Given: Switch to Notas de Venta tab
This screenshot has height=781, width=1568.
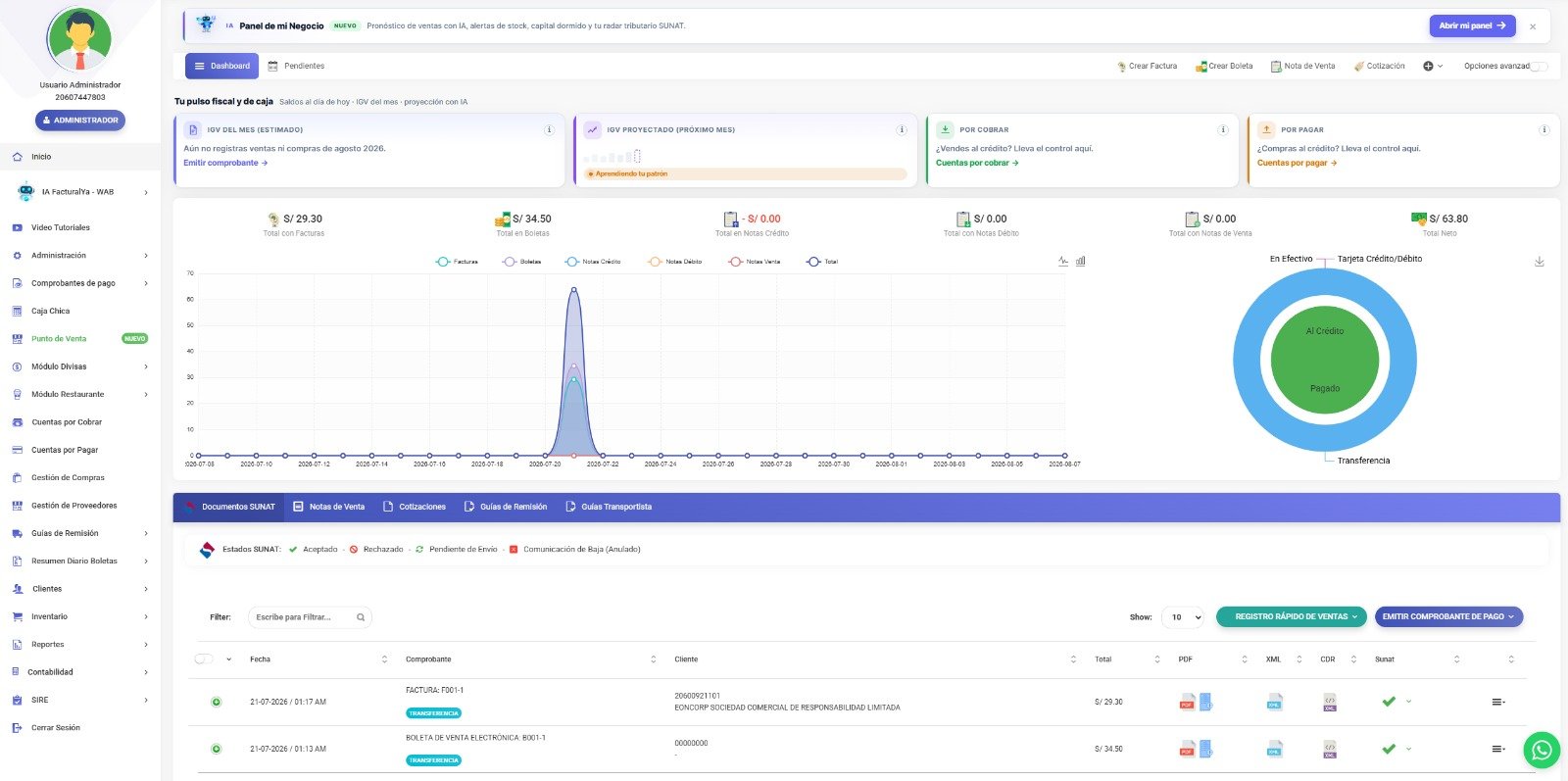Looking at the screenshot, I should pos(329,507).
